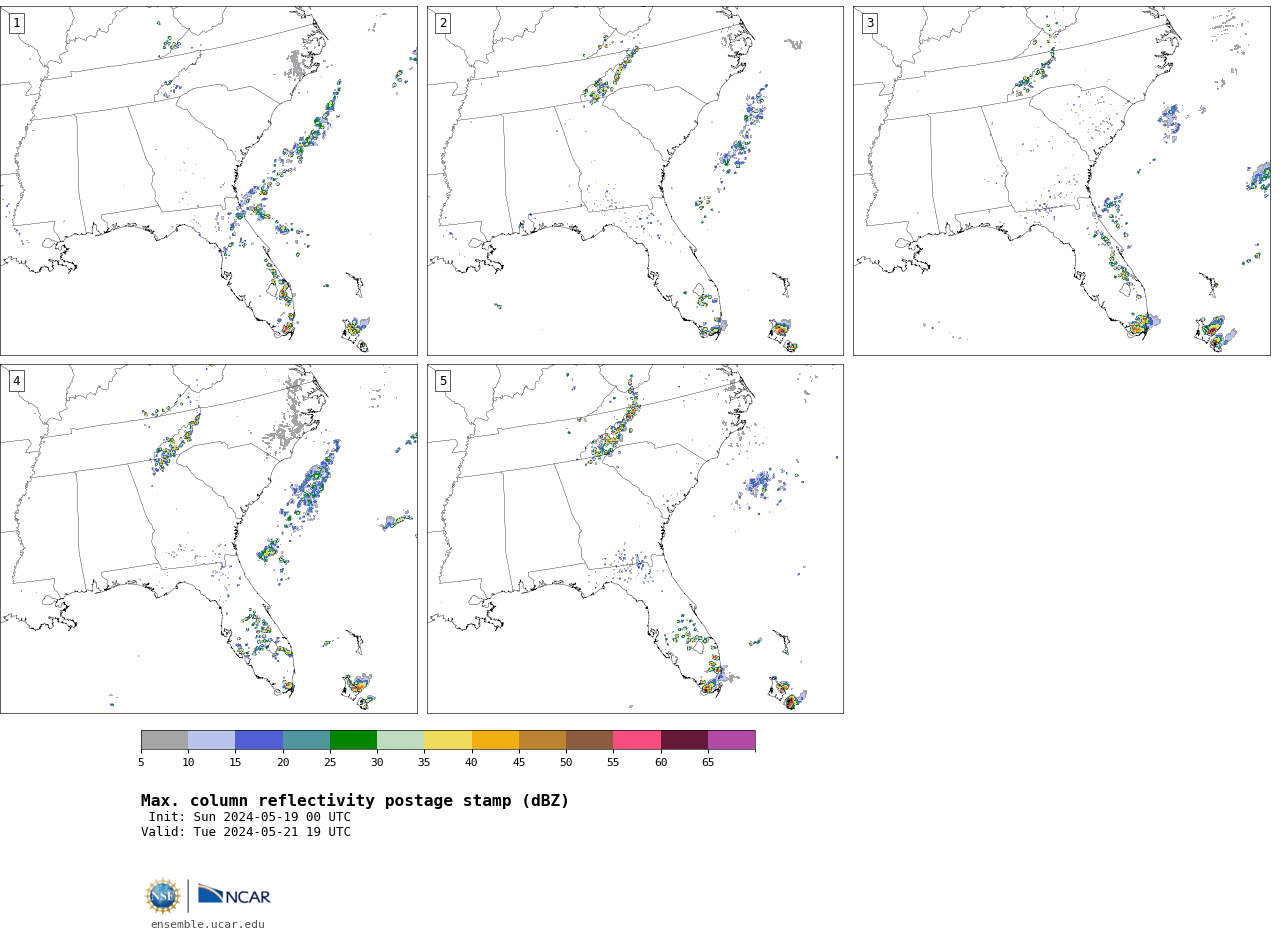
Task: Click the Init: Sun 2024-05-19 00 UTC line
Action: pos(250,817)
